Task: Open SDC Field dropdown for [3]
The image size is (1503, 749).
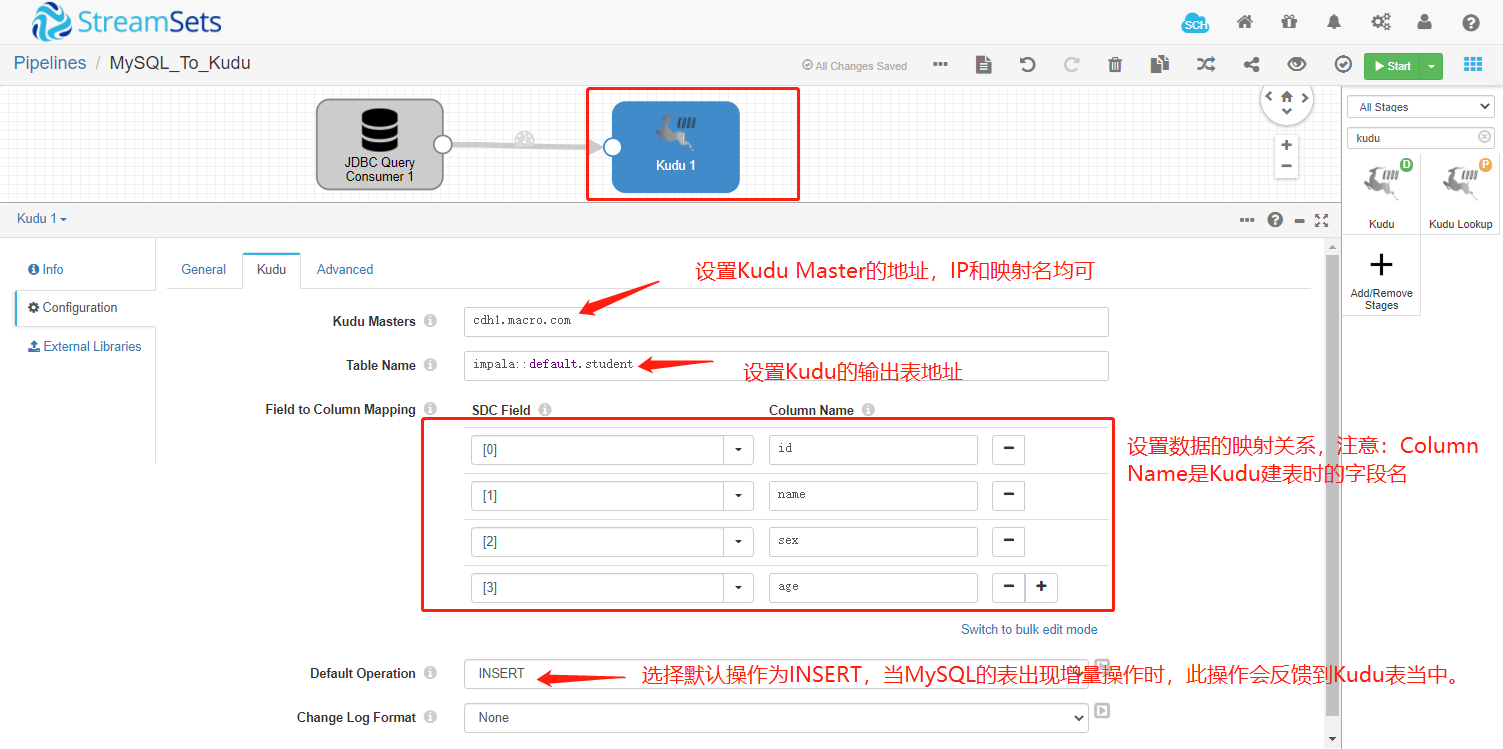Action: (x=738, y=588)
